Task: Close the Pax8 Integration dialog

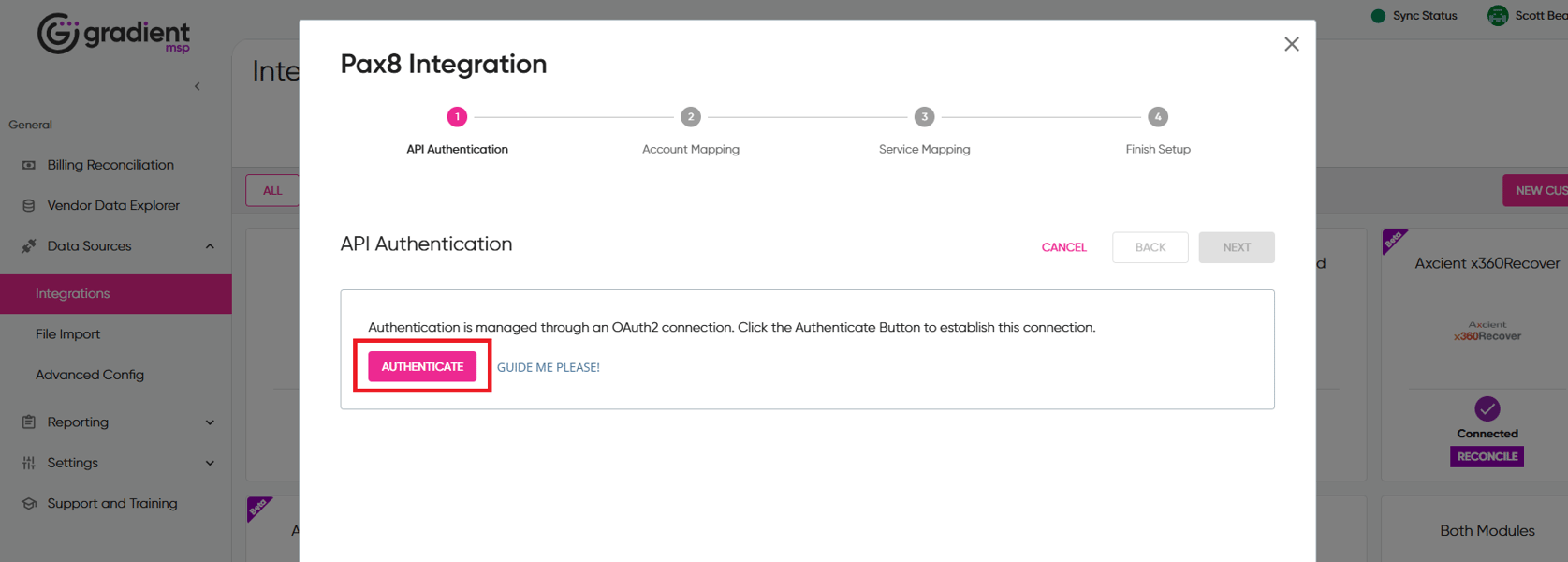Action: click(x=1291, y=44)
